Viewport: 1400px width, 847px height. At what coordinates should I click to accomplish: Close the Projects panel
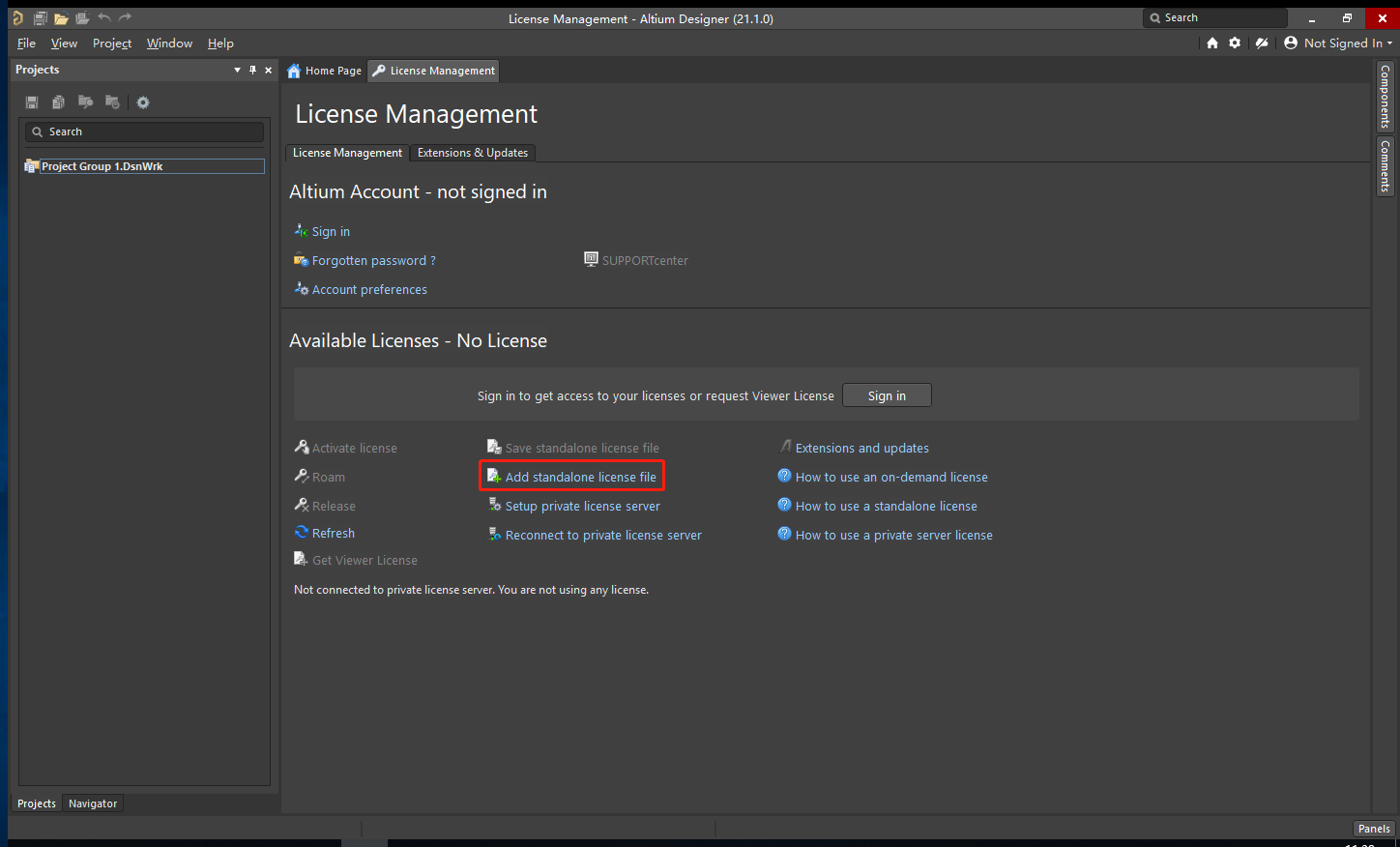(269, 70)
